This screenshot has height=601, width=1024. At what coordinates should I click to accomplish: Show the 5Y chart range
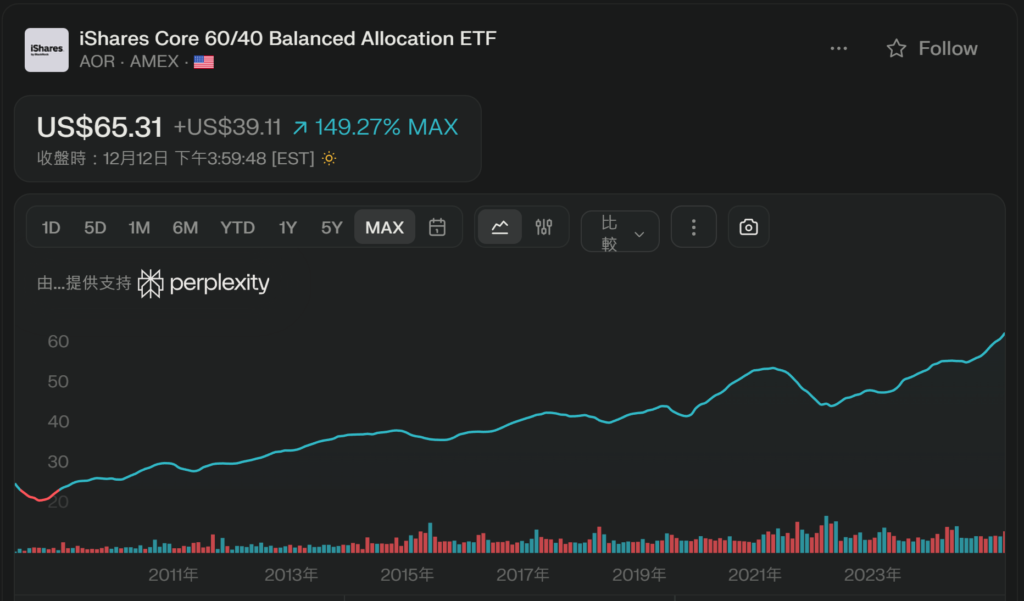pos(332,227)
